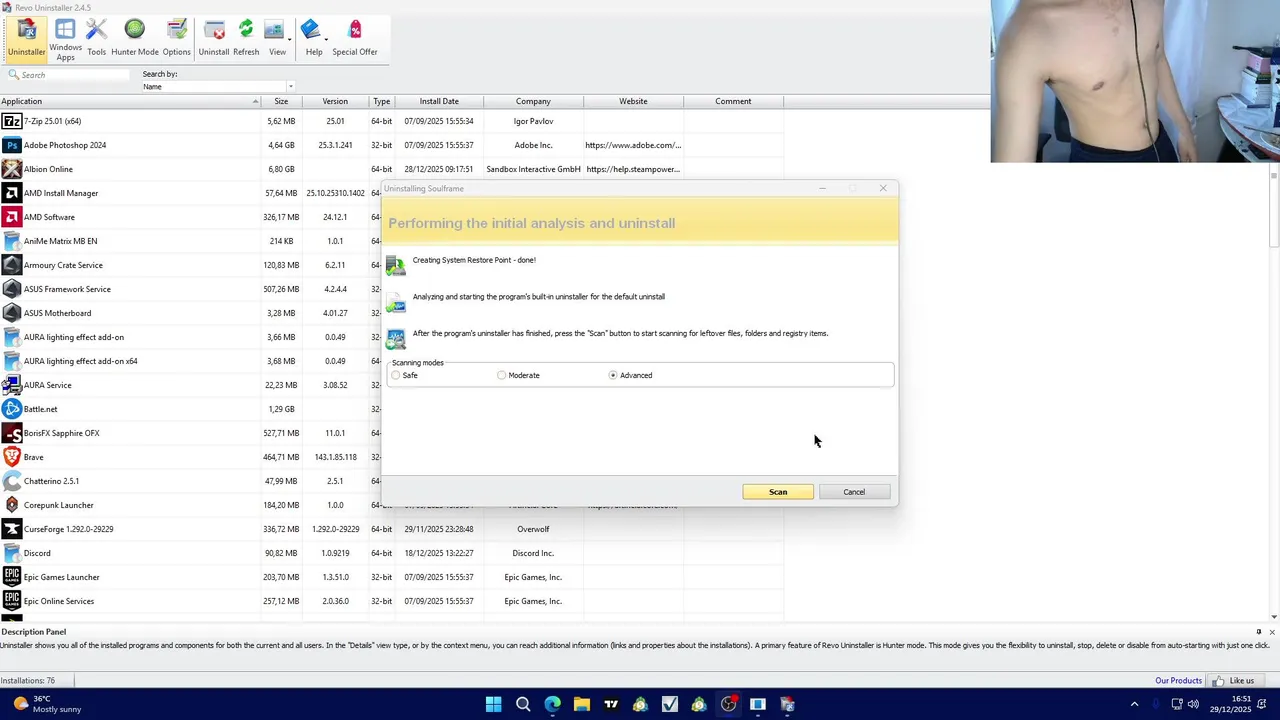Click the Discord icon in list

pyautogui.click(x=11, y=553)
